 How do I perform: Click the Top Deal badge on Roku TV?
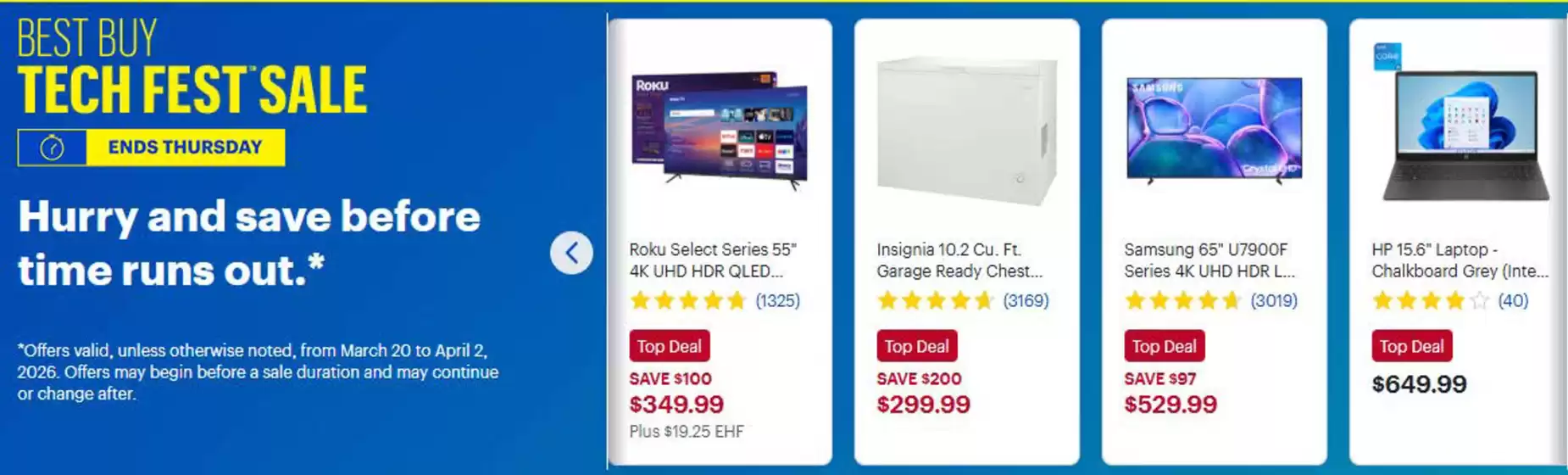(x=669, y=346)
